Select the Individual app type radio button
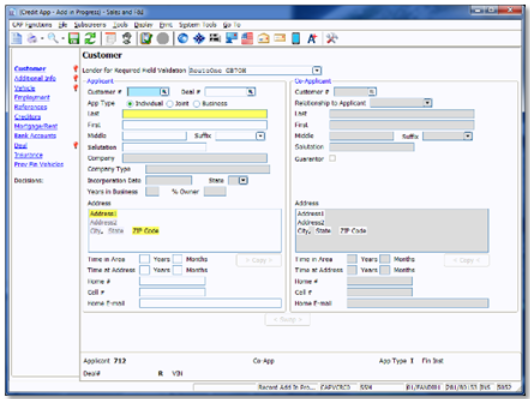This screenshot has width=530, height=399. 130,104
